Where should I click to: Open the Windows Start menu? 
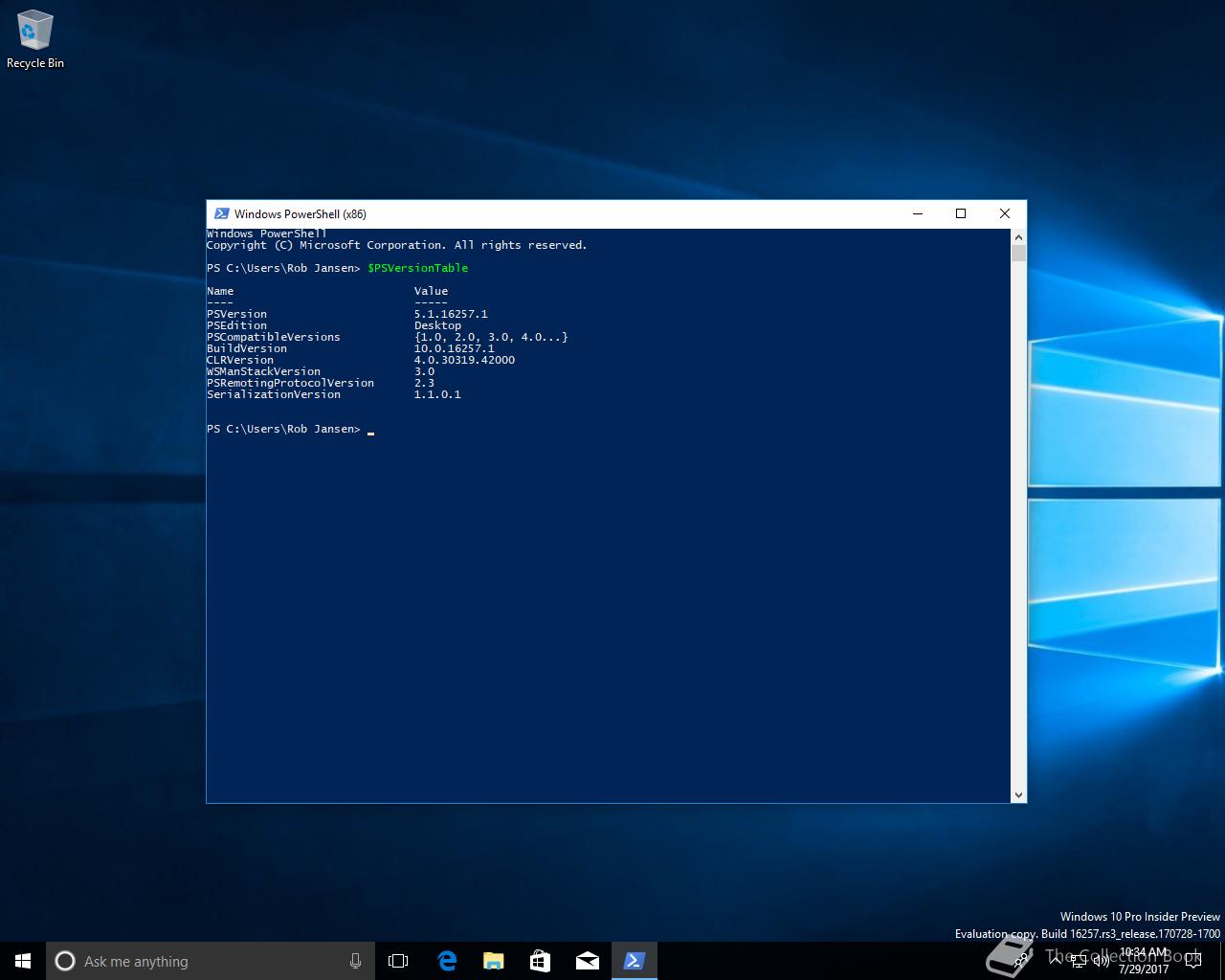point(23,961)
